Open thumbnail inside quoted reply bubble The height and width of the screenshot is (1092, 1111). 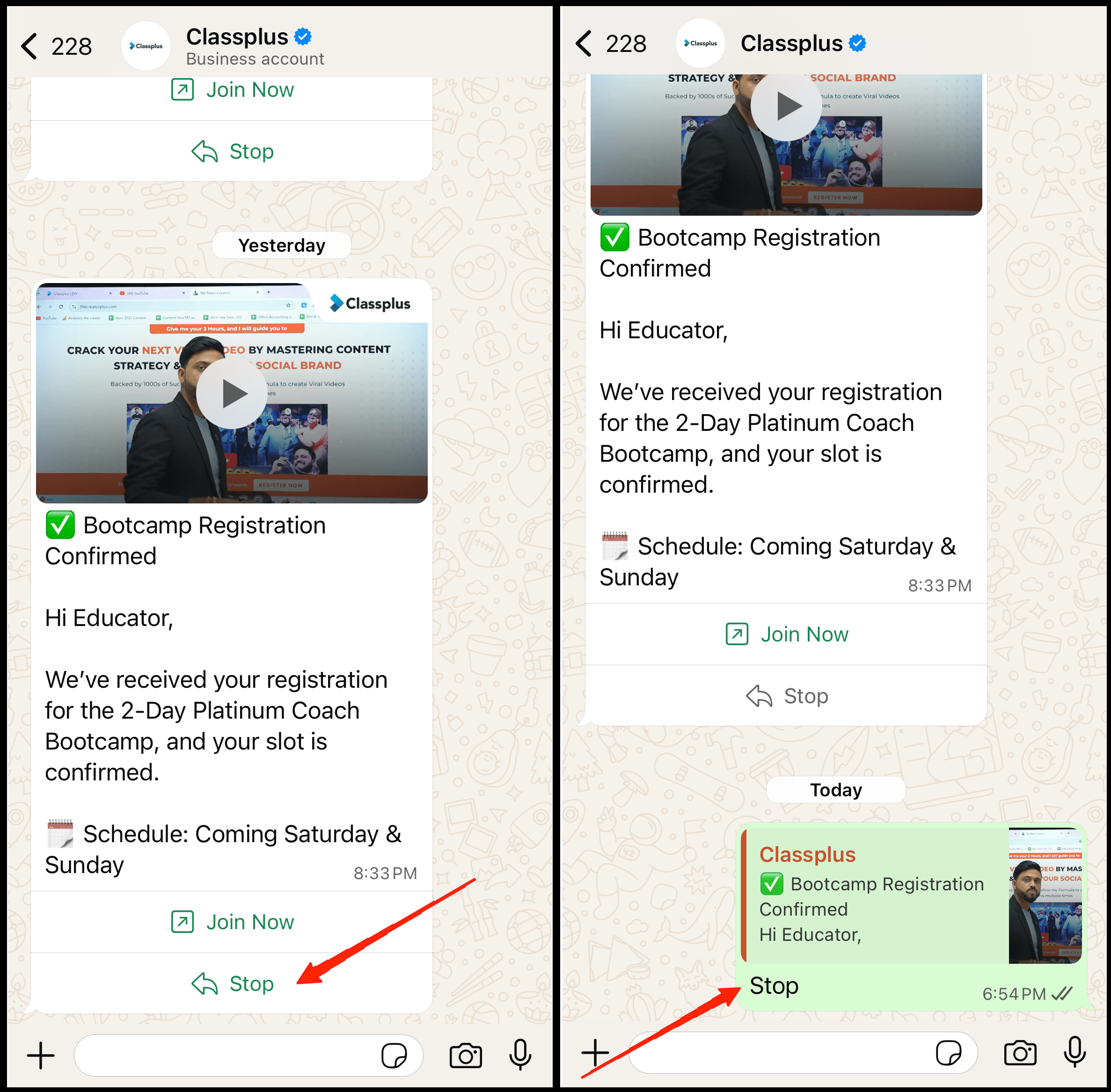pos(1045,895)
